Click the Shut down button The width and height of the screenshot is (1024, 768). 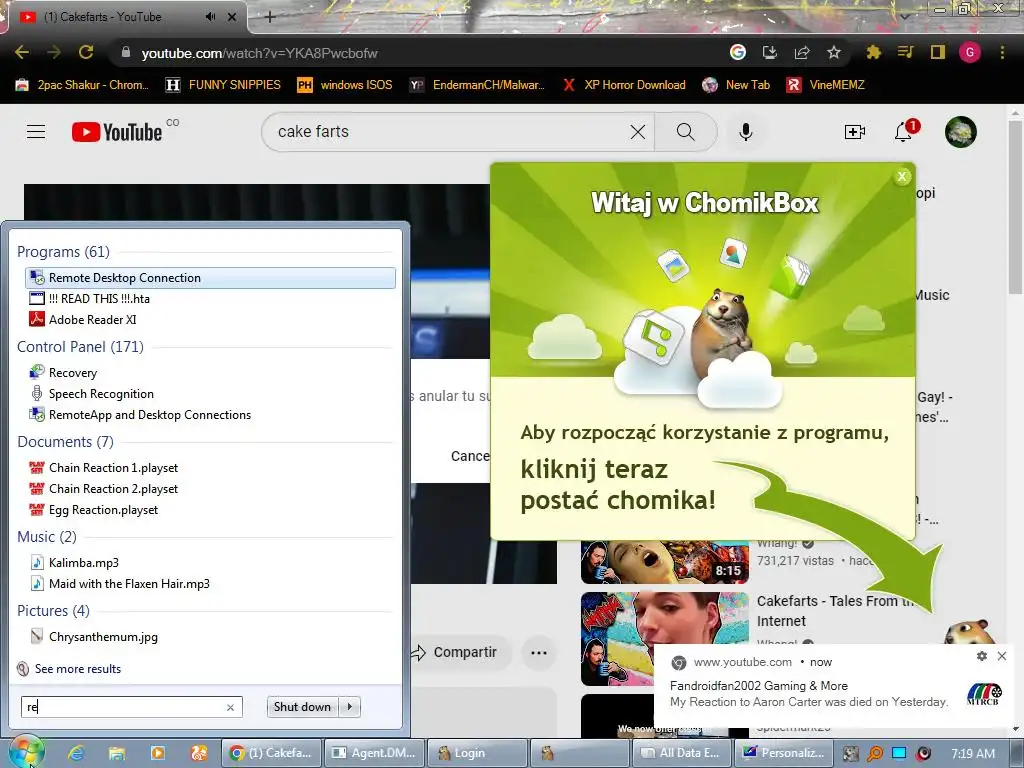coord(302,707)
